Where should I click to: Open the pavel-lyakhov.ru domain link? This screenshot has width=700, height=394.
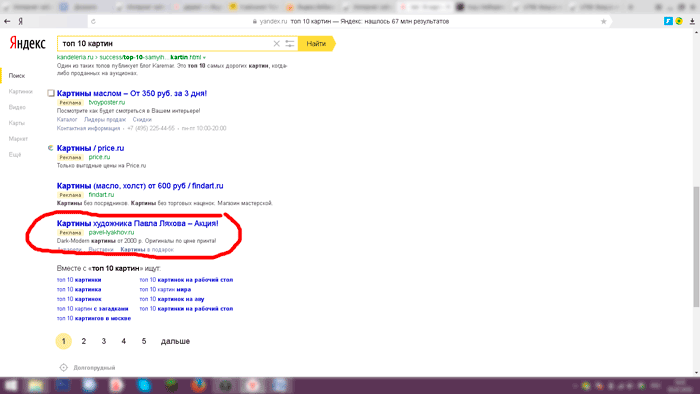coord(111,232)
